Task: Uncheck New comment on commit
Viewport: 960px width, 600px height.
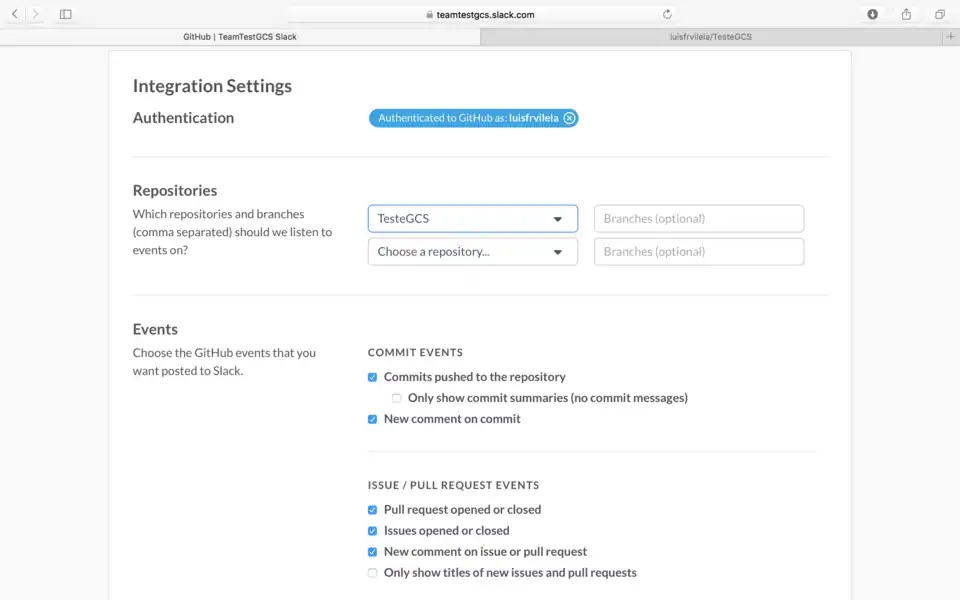Action: [x=373, y=420]
